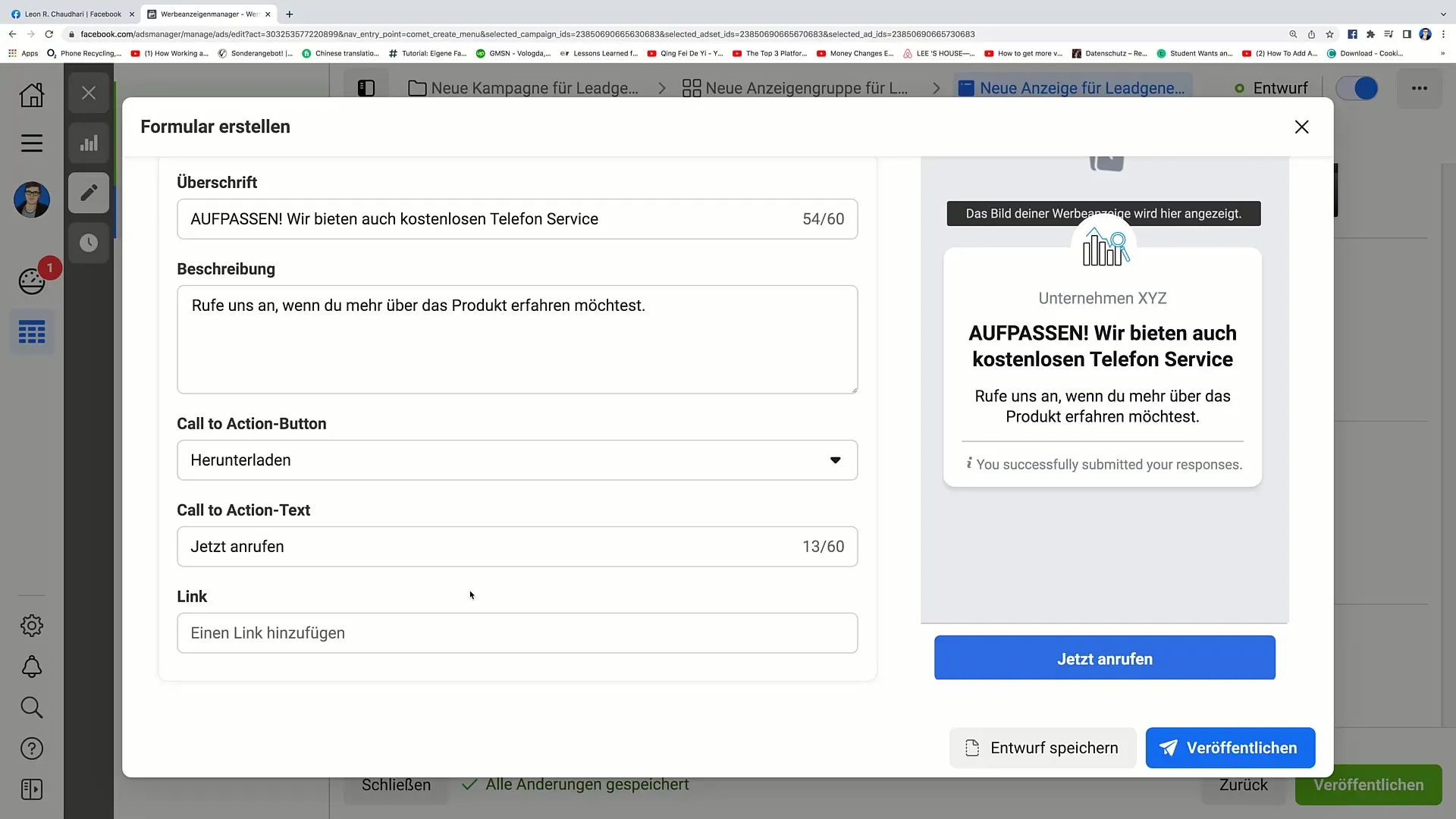
Task: Open the Facebook extension icon in toolbar
Action: 1352,34
